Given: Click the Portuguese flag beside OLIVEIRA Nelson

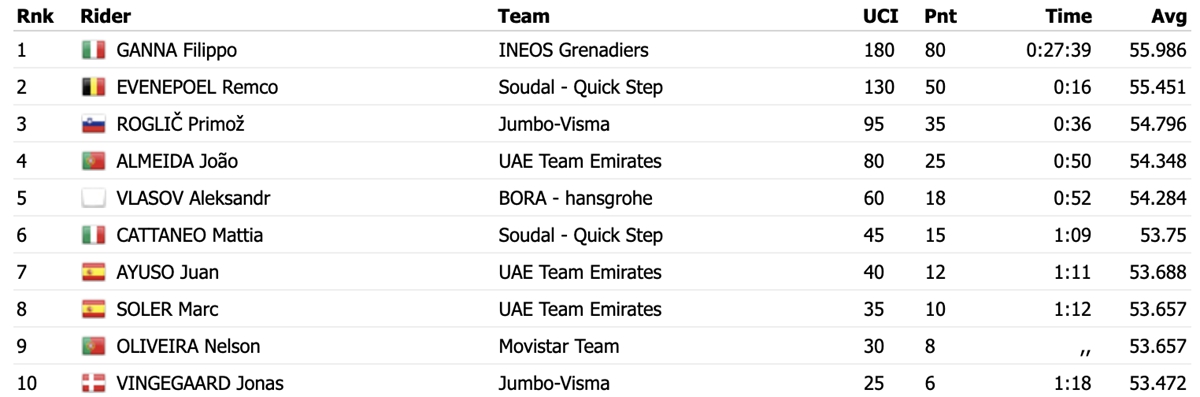Looking at the screenshot, I should tap(94, 346).
